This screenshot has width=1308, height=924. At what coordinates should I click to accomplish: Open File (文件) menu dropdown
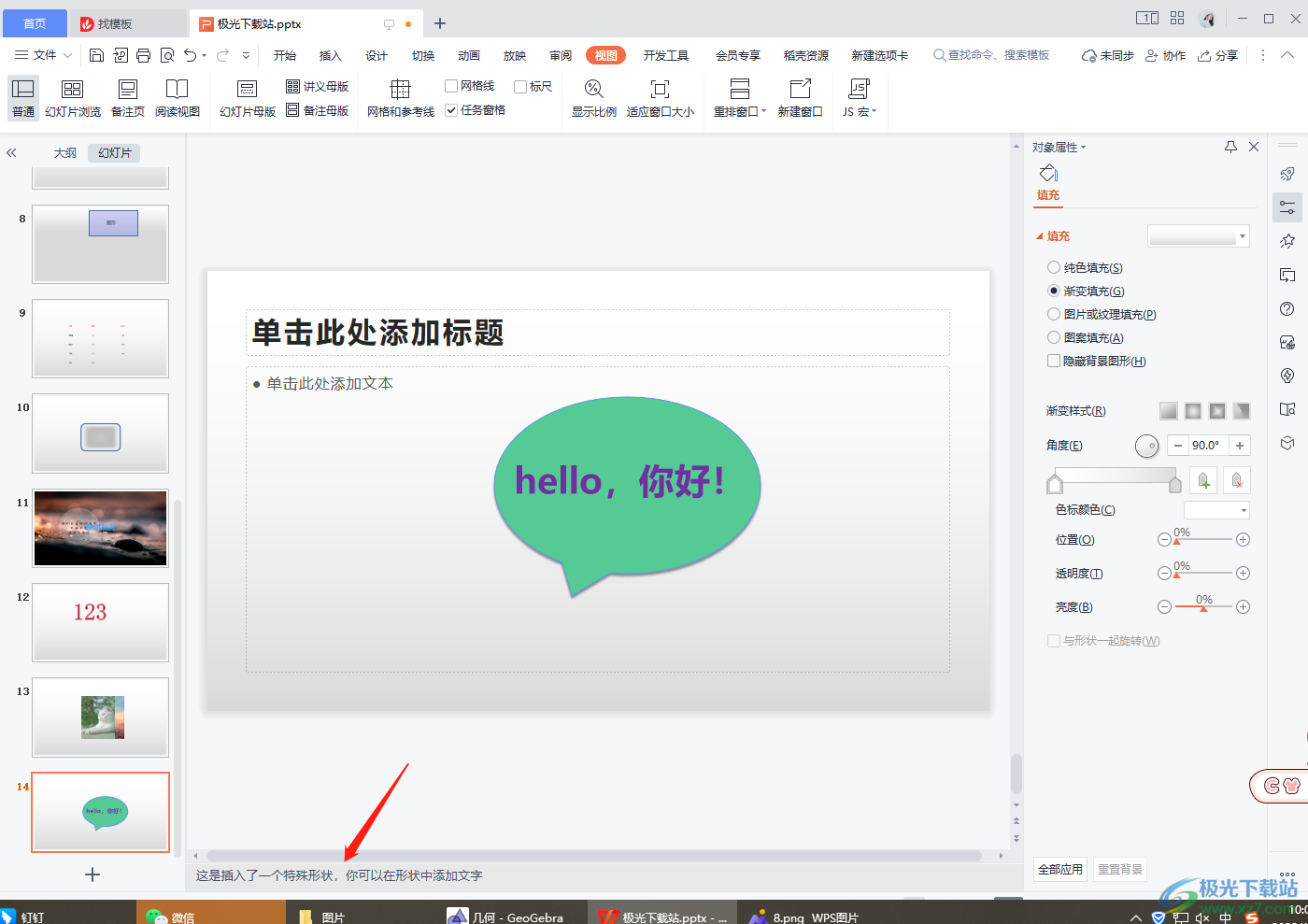[44, 55]
